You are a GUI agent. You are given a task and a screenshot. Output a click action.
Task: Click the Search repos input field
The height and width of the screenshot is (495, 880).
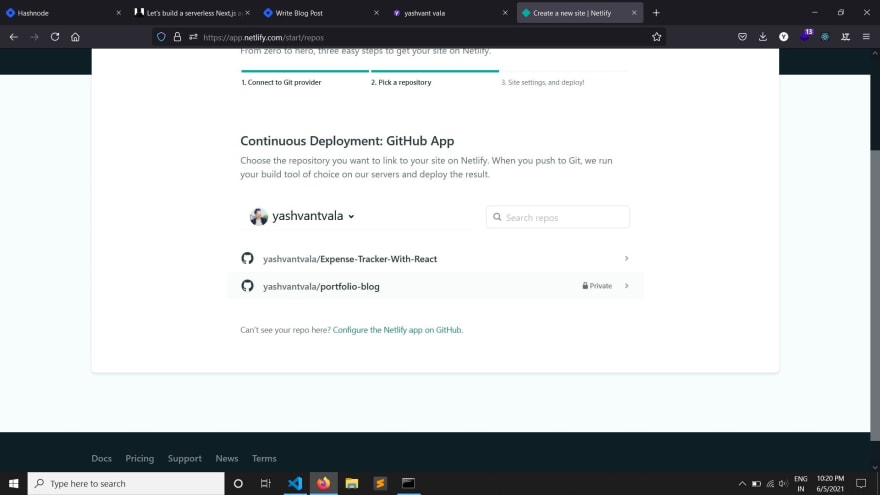[x=558, y=217]
